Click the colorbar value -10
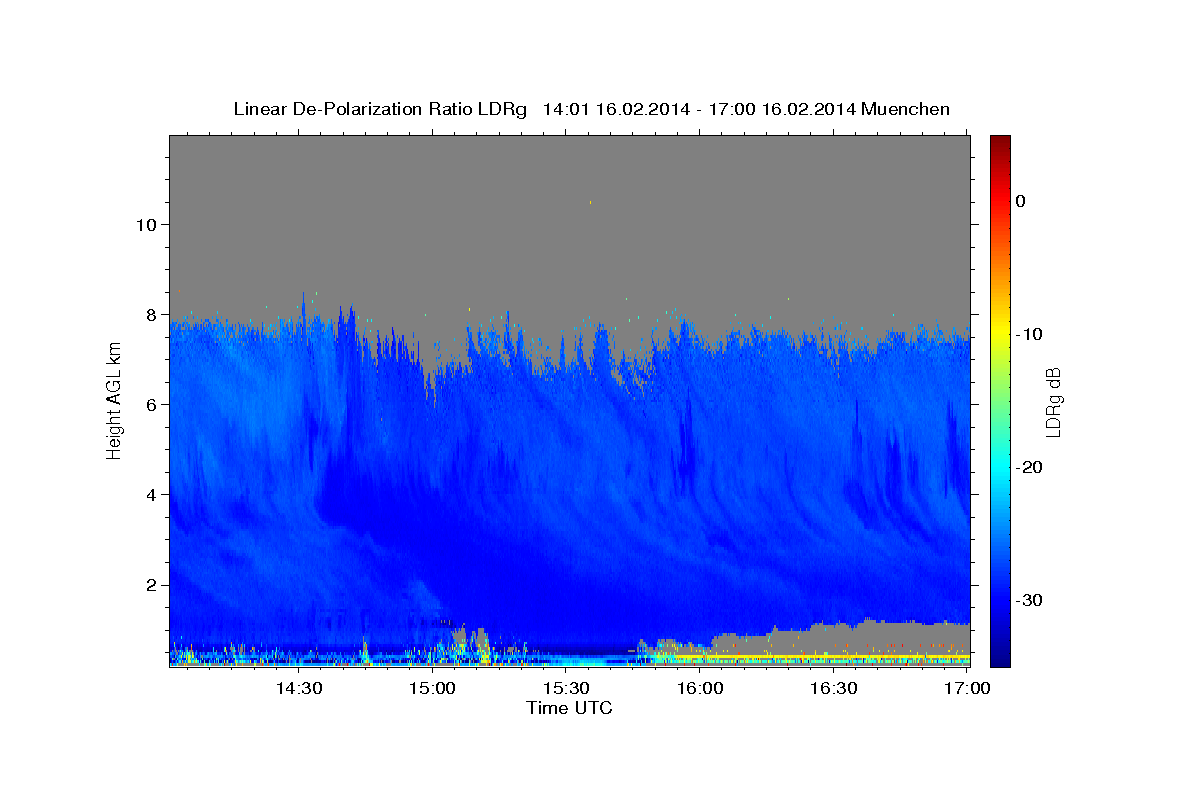This screenshot has width=1200, height=800. click(1028, 334)
